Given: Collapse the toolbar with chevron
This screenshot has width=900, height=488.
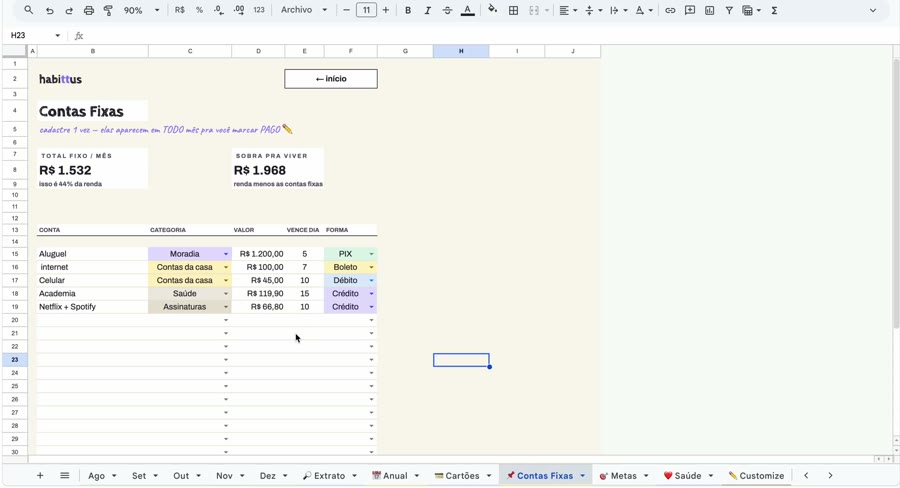Looking at the screenshot, I should pos(873,10).
